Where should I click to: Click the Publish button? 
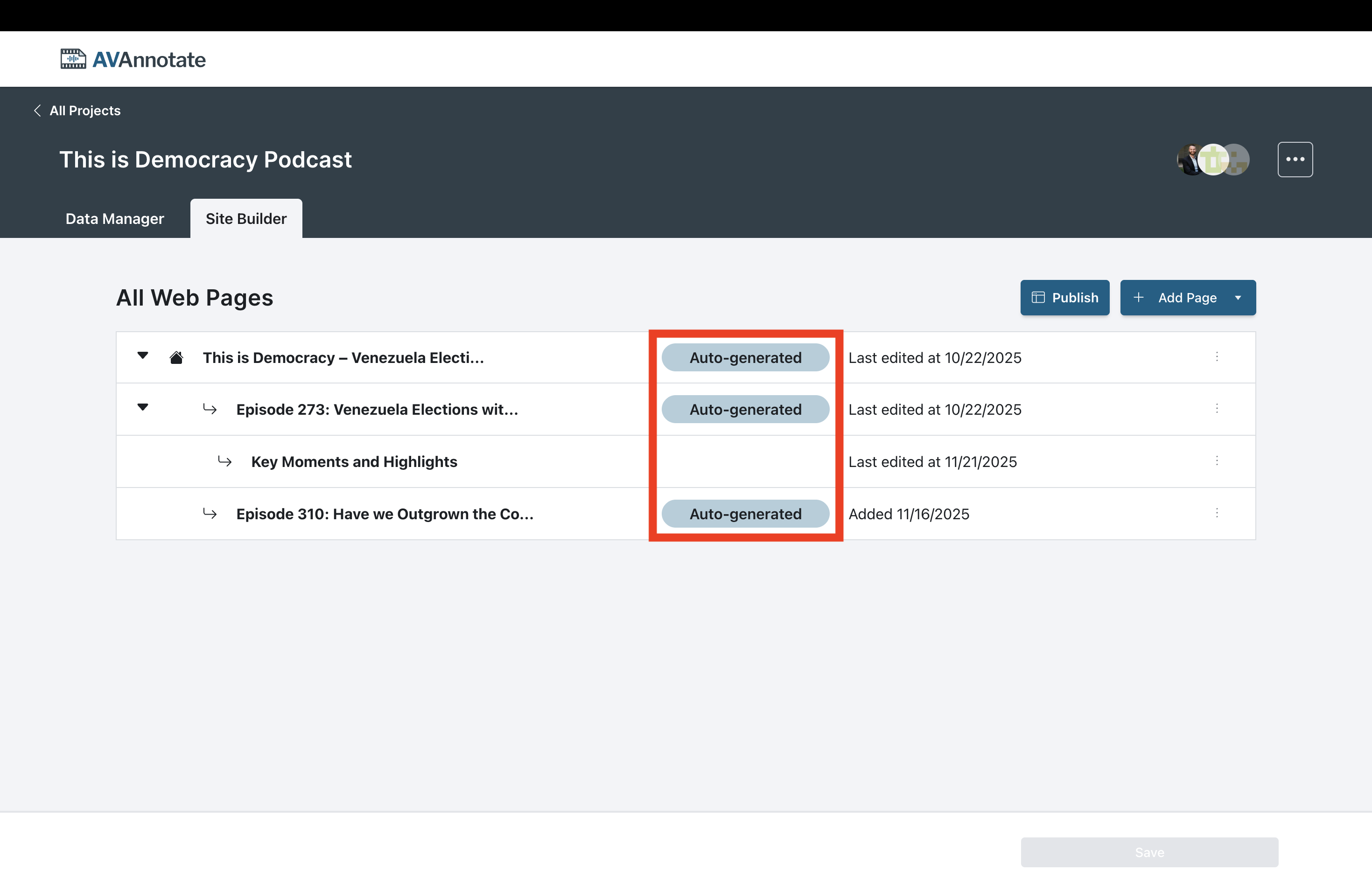coord(1064,298)
